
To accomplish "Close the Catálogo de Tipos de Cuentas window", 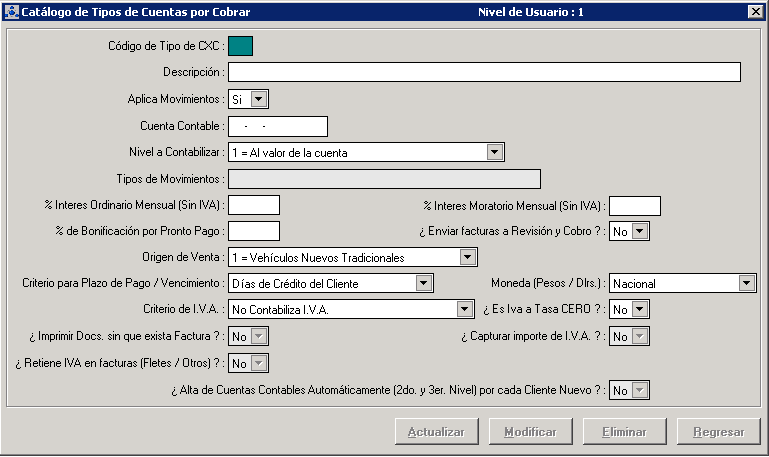I will [755, 12].
